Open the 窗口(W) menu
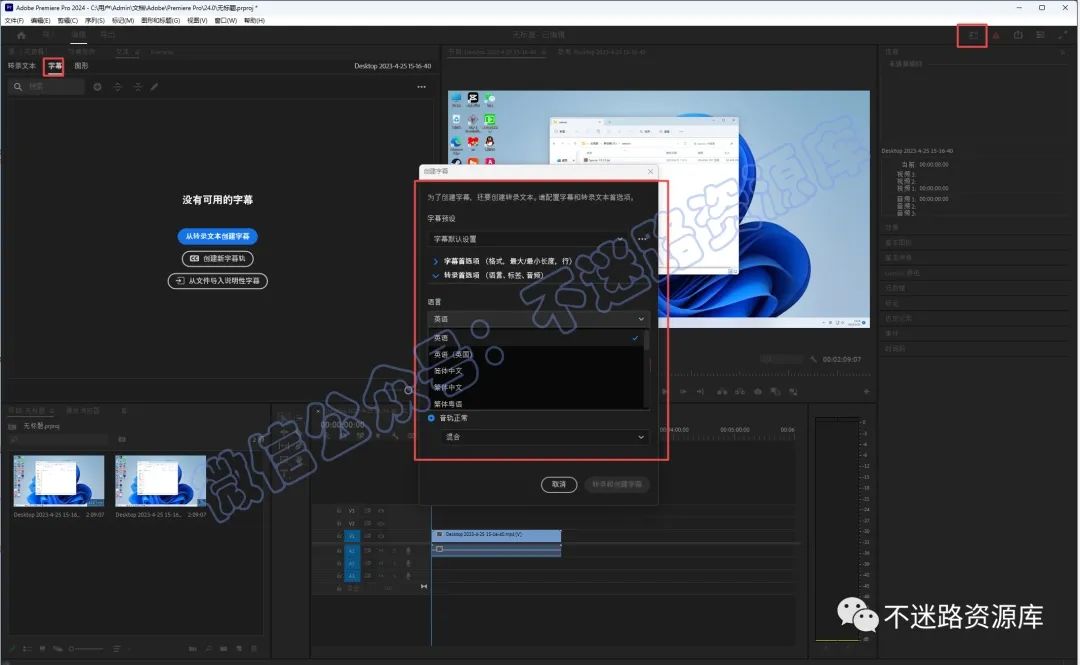Screen dimensions: 1080x665 225,21
